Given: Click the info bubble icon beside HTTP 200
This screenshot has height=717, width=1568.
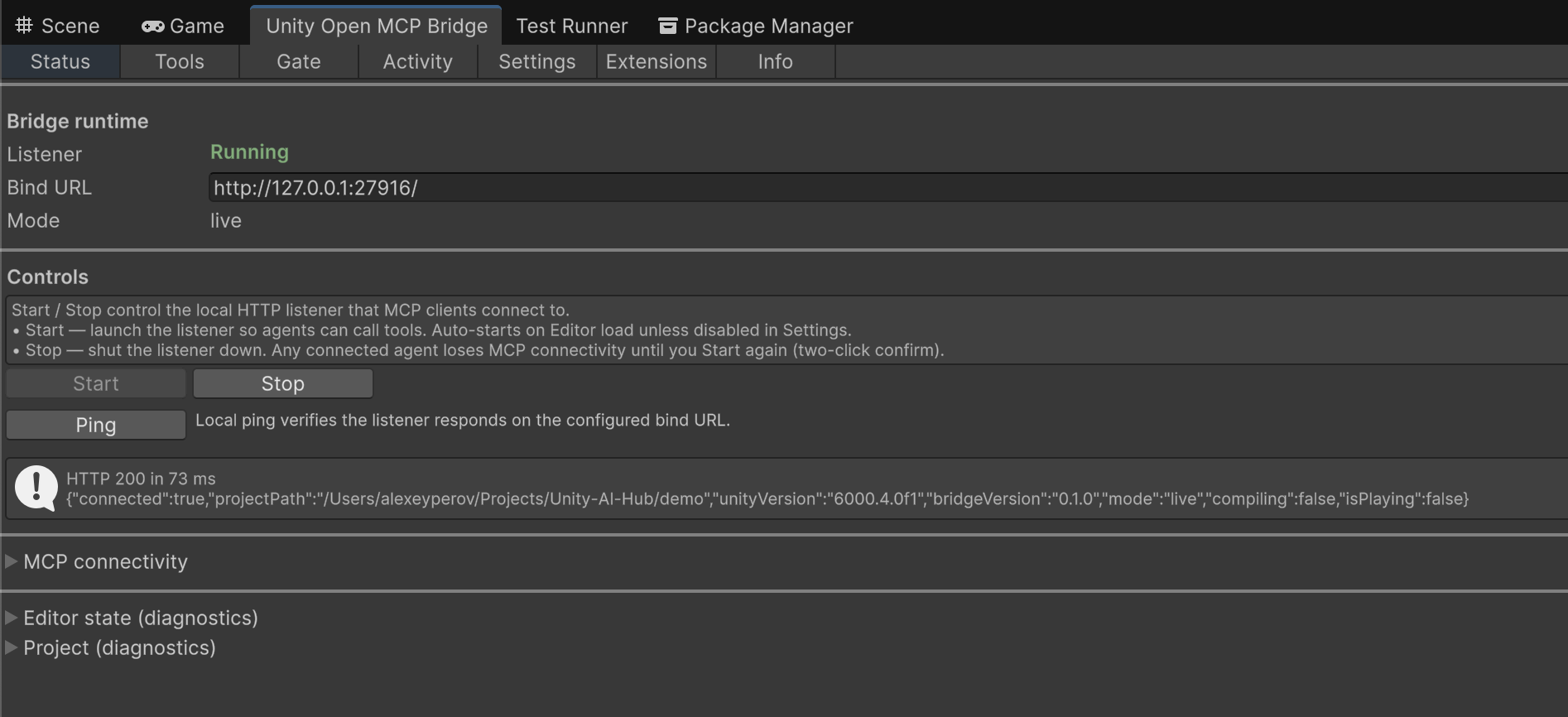Looking at the screenshot, I should pyautogui.click(x=36, y=488).
